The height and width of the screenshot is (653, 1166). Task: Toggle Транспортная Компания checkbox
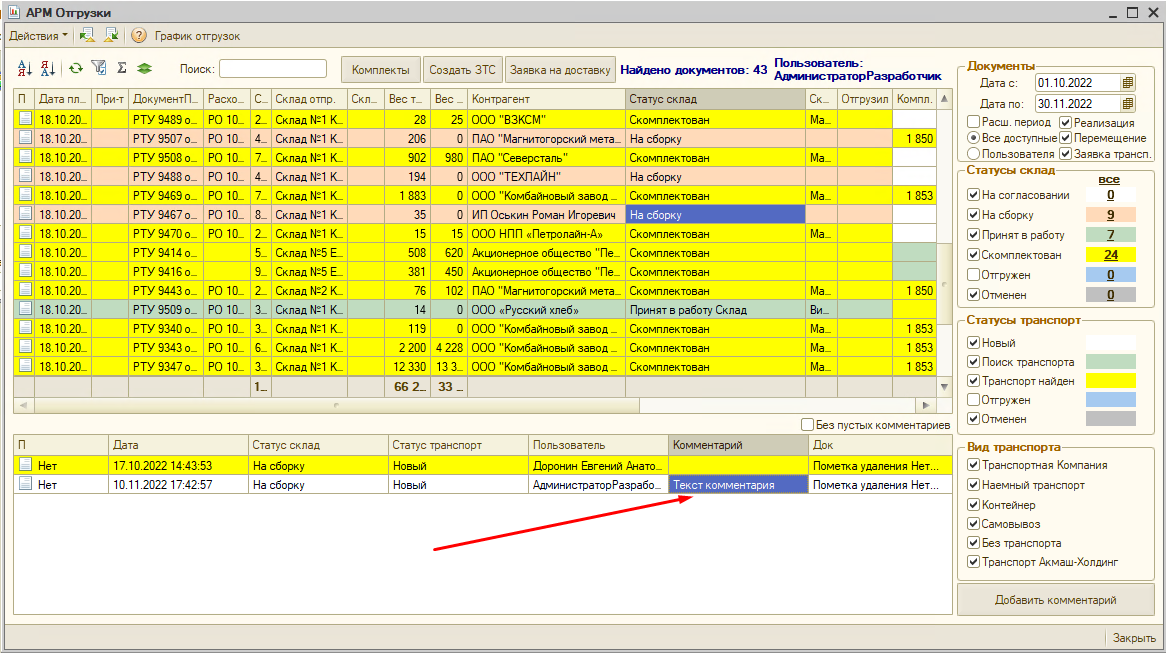tap(973, 465)
